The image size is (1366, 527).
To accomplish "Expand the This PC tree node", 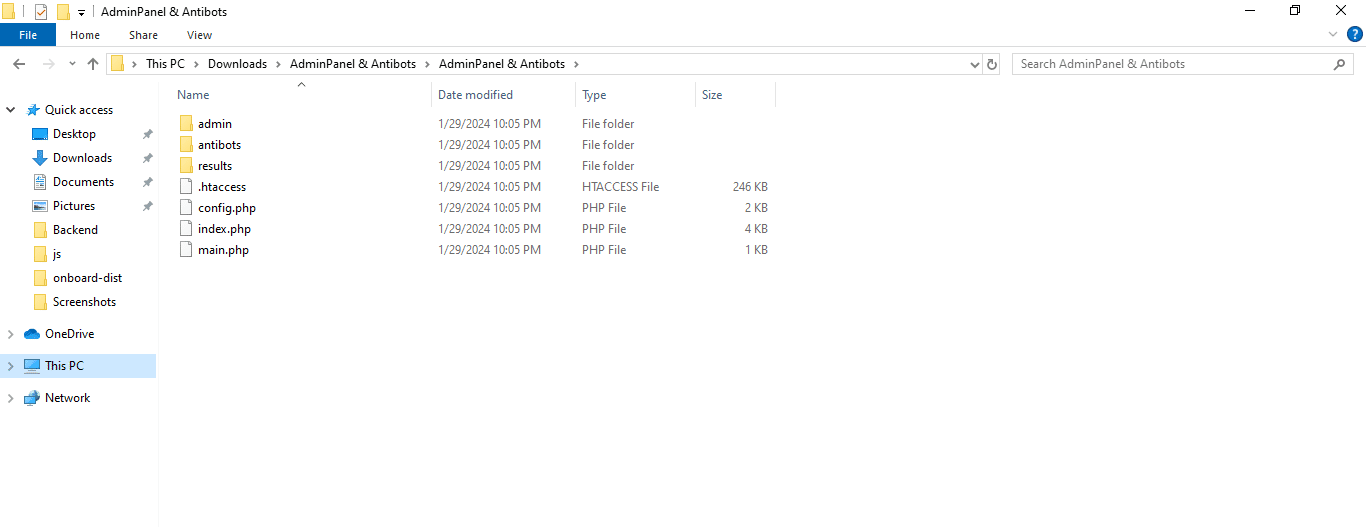I will tap(10, 366).
